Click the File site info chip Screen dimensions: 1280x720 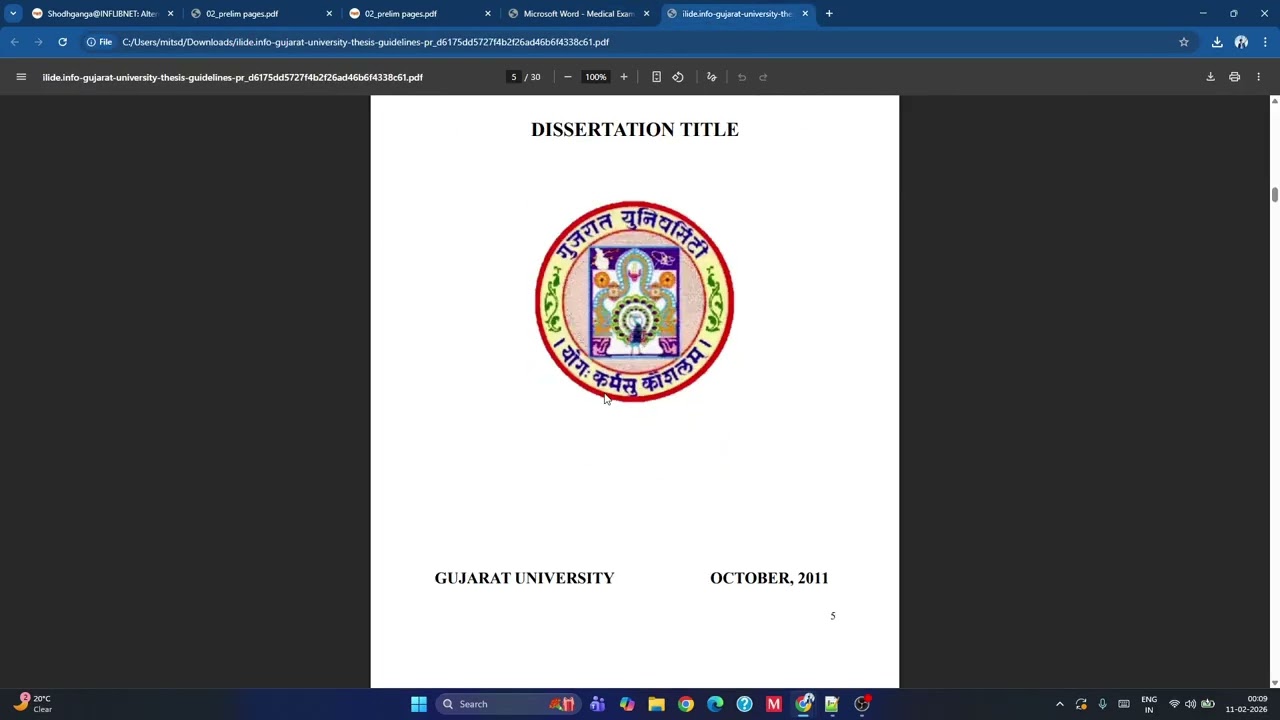coord(99,42)
